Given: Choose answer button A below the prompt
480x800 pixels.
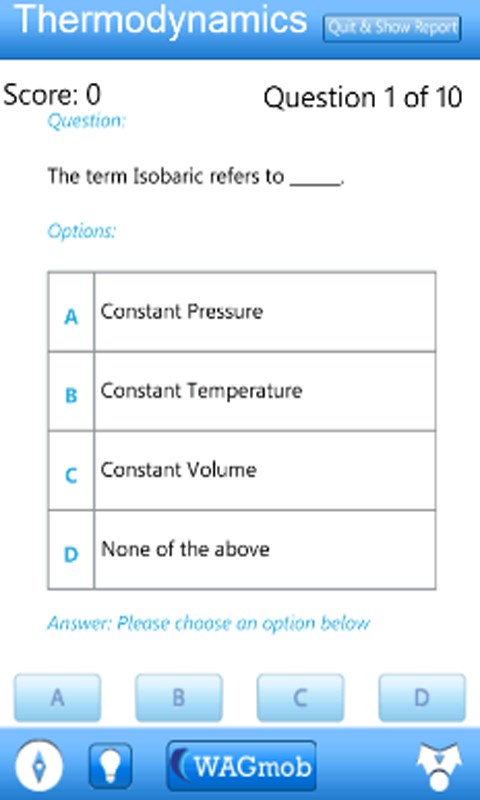Looking at the screenshot, I should click(58, 697).
